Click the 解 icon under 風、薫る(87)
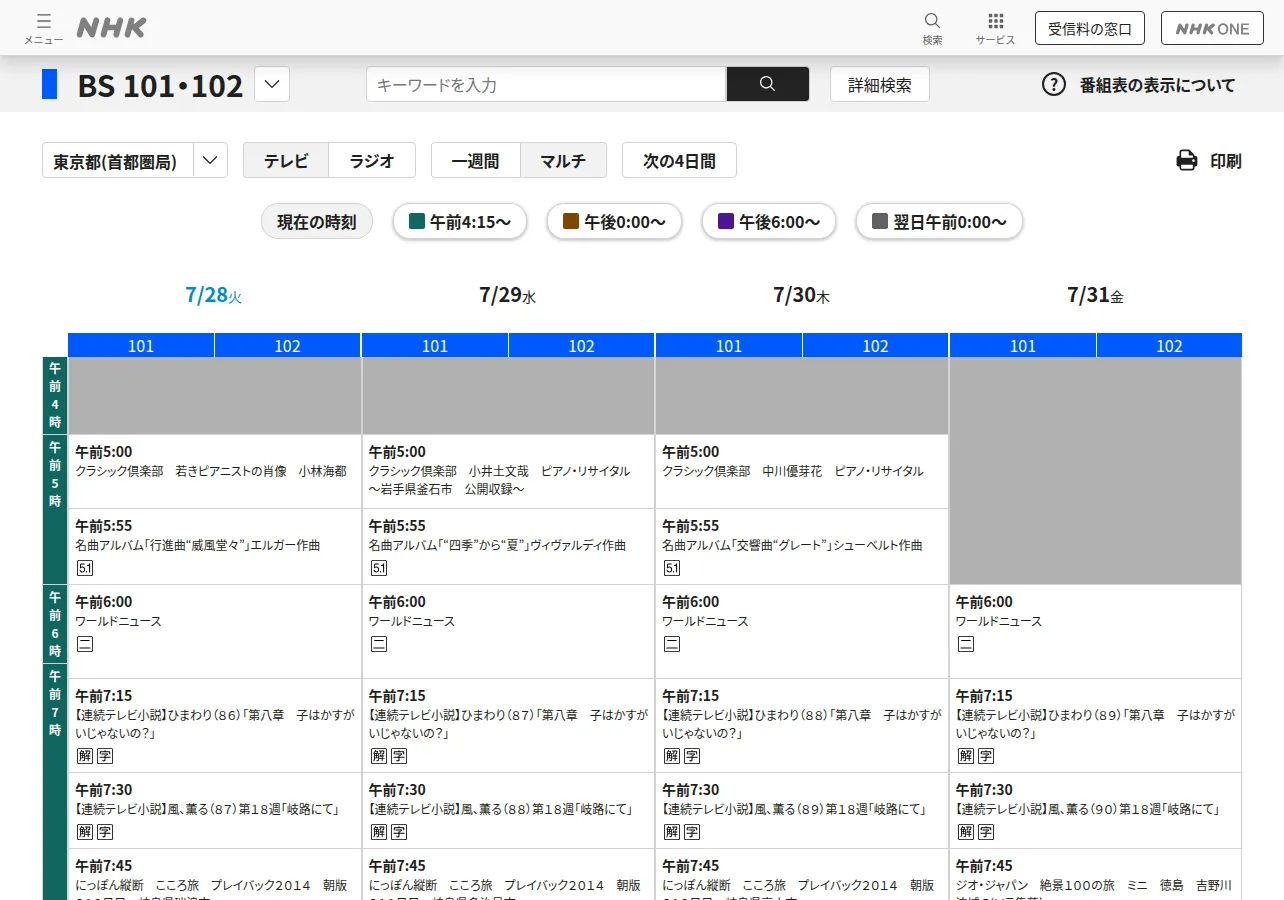 pos(85,832)
